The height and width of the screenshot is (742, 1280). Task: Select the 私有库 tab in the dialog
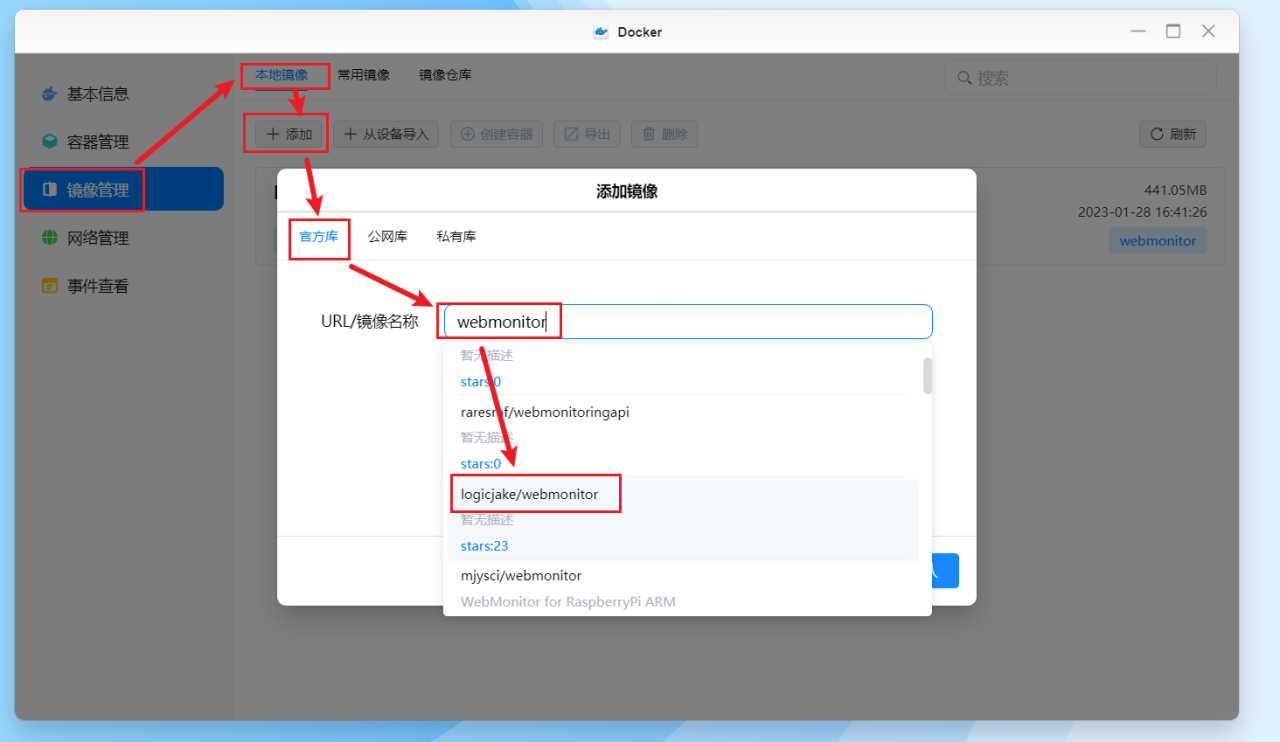tap(456, 236)
